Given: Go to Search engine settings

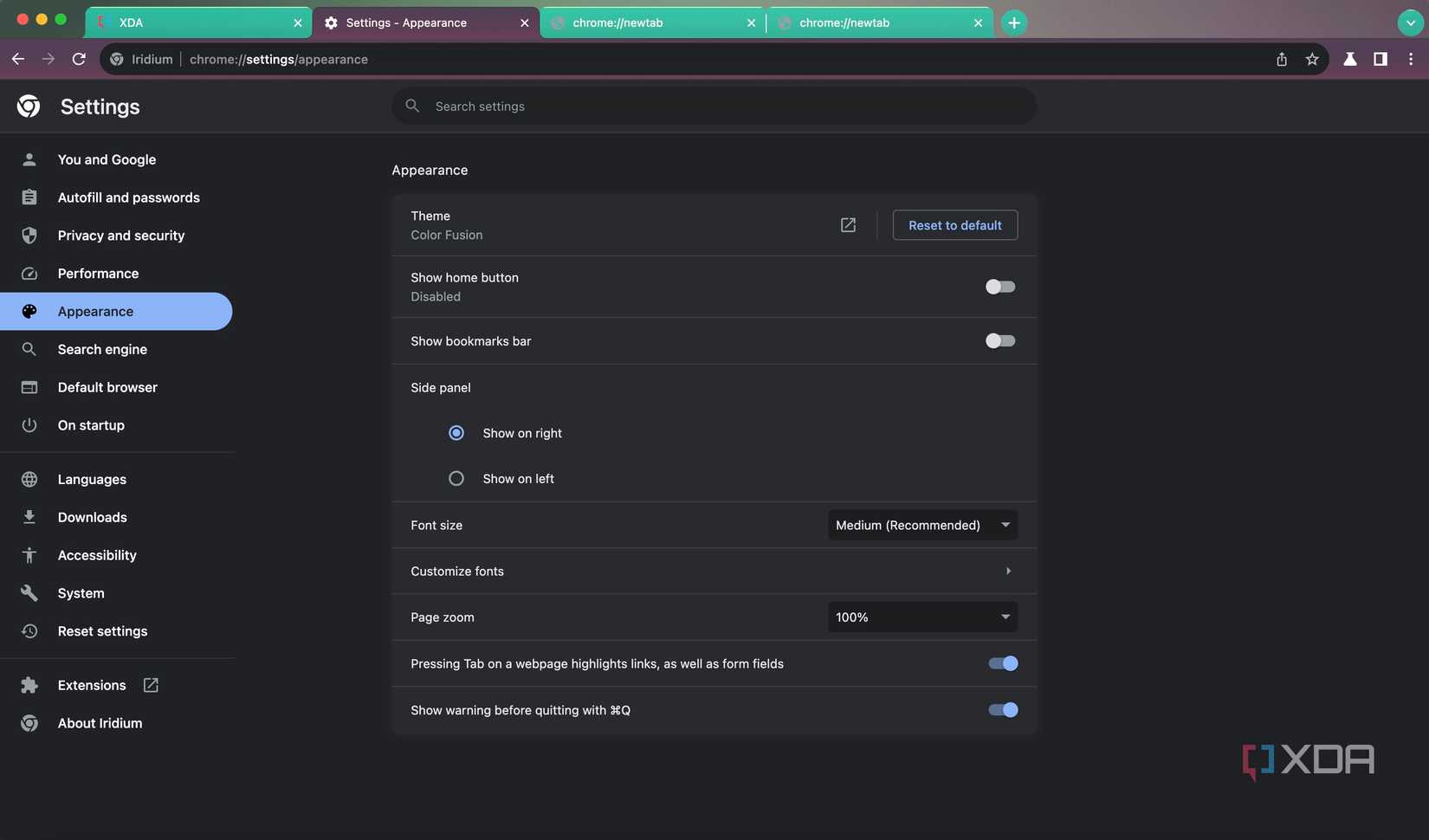Looking at the screenshot, I should pos(116,349).
